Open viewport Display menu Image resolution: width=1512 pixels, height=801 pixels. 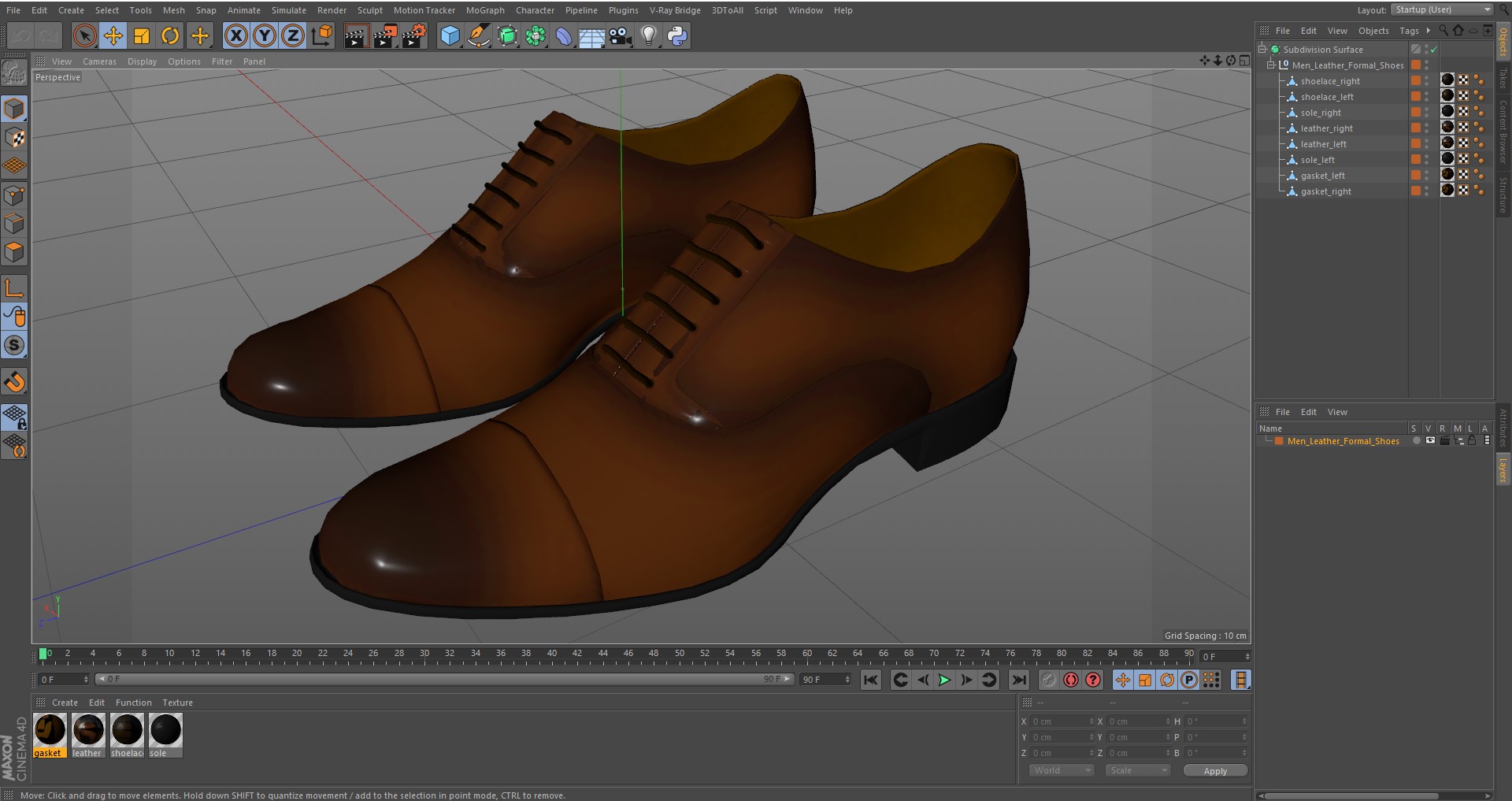coord(142,61)
